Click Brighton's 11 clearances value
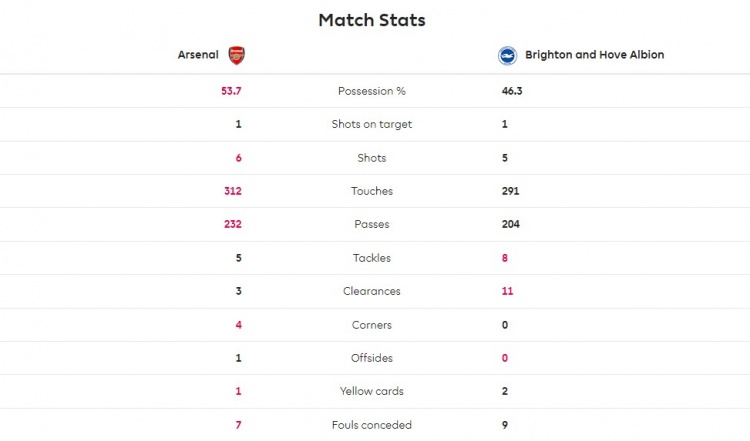Viewport: 750px width, 441px height. [x=507, y=291]
